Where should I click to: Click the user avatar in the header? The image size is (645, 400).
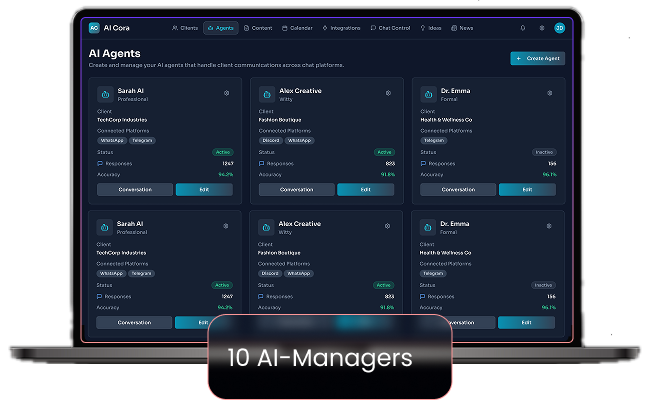pyautogui.click(x=559, y=28)
